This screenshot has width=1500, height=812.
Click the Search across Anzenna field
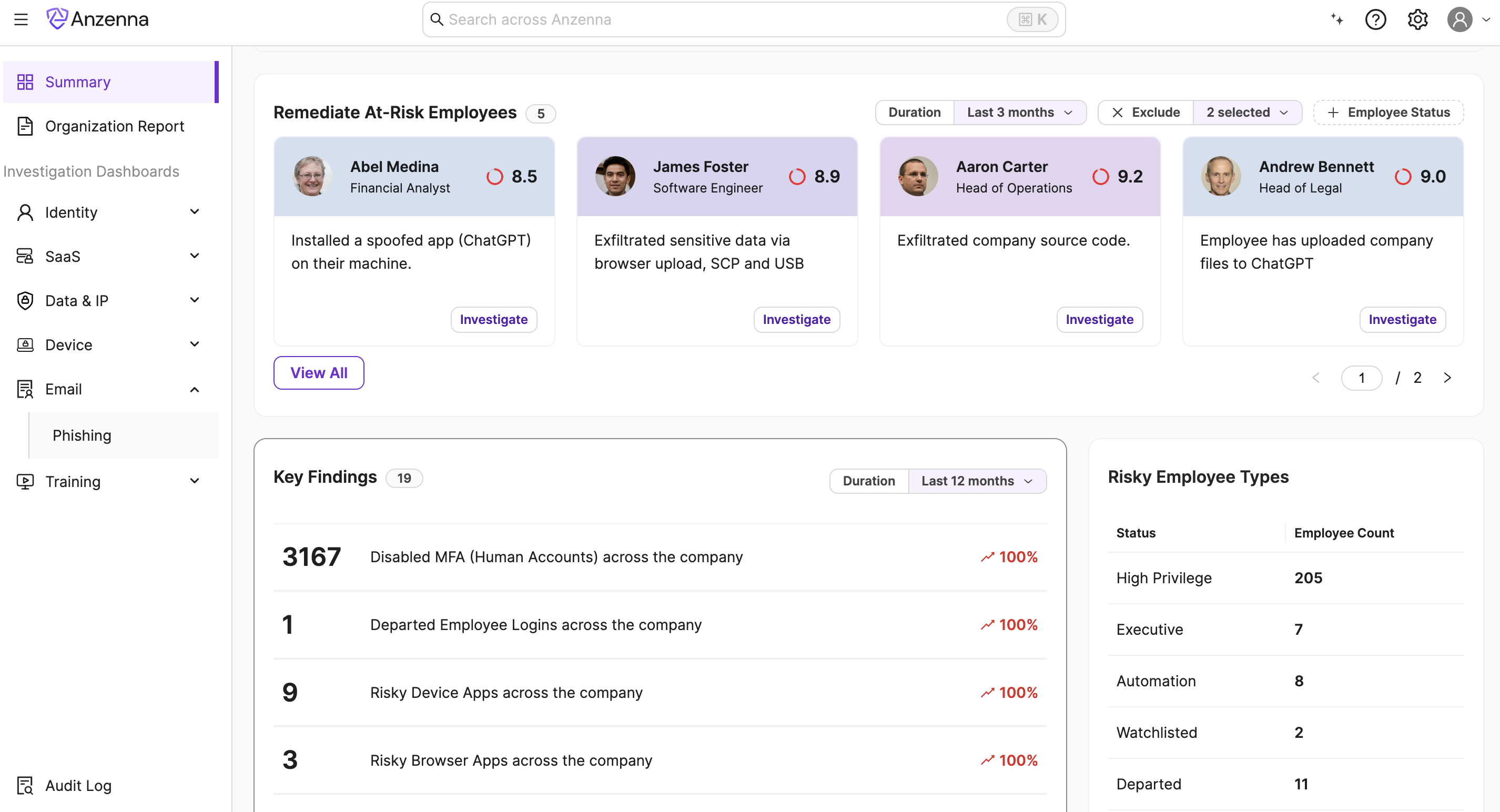coord(722,19)
